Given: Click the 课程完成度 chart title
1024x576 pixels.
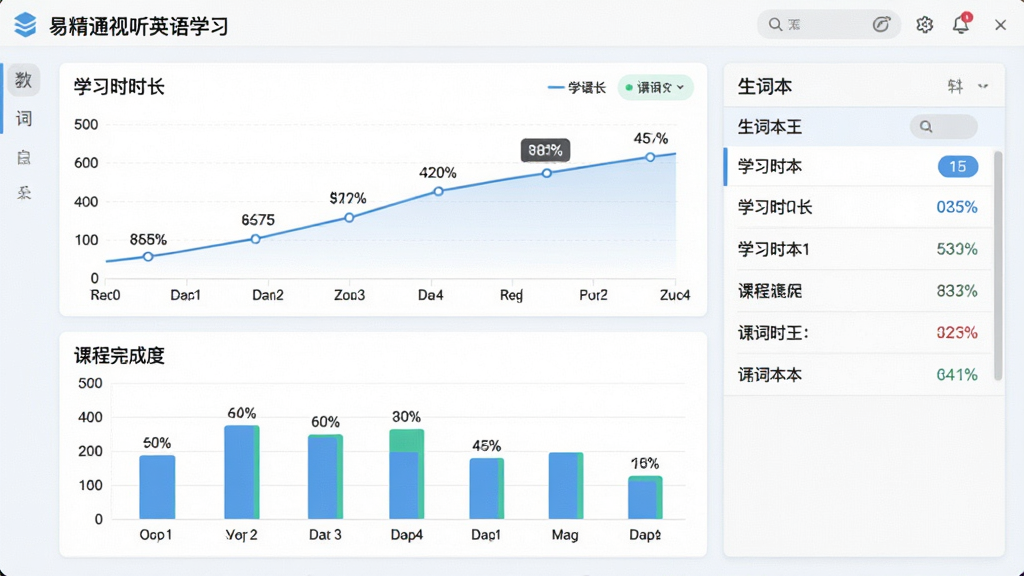Looking at the screenshot, I should tap(119, 356).
